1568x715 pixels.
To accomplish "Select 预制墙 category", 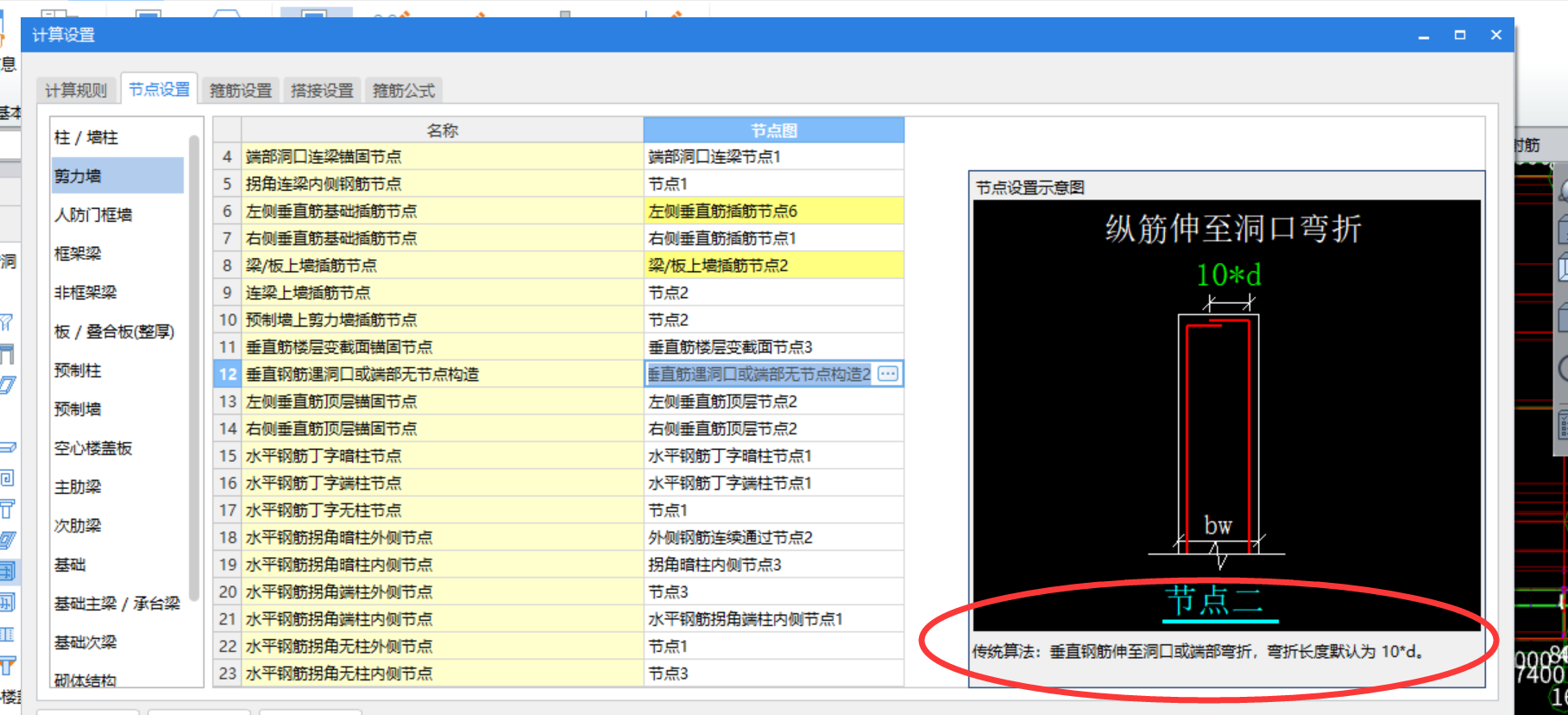I will (x=117, y=409).
